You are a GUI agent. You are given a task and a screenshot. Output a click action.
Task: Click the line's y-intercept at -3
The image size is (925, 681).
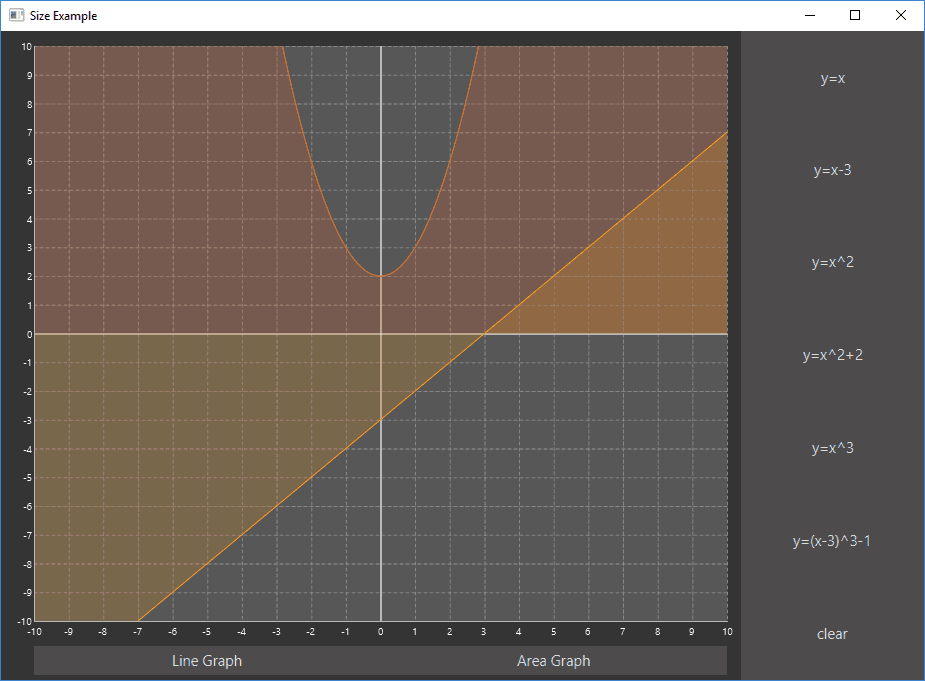[381, 420]
